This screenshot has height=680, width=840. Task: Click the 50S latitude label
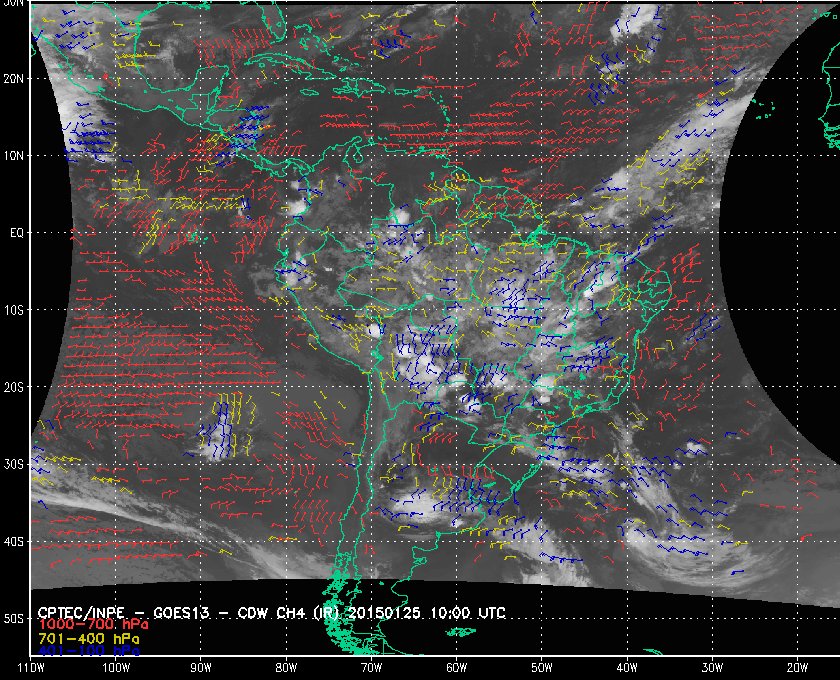pos(13,619)
